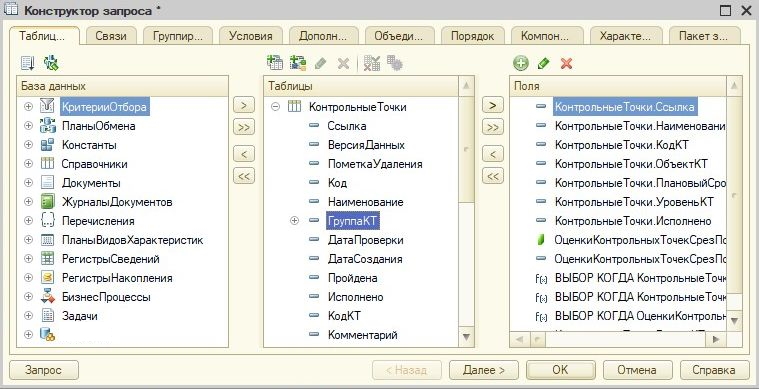
Task: Click the add table icon above Таблицы
Action: 275,63
